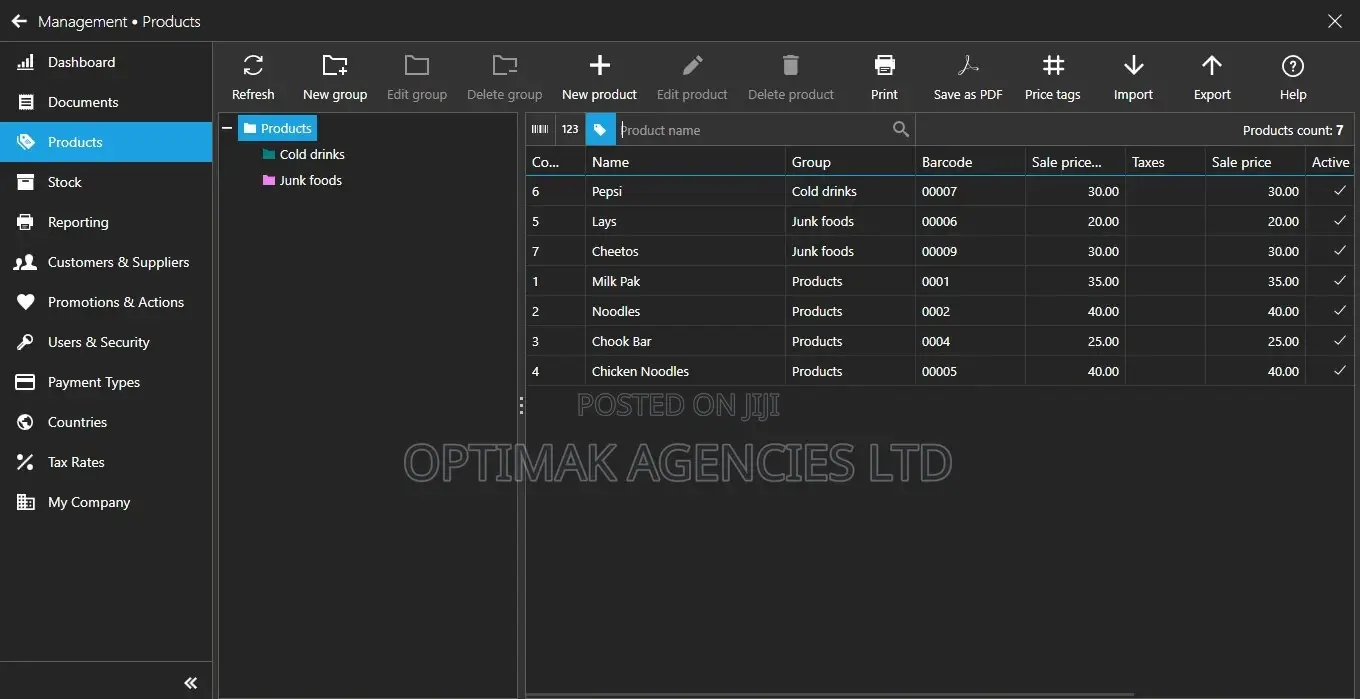Toggle Active checkmark for Lays
This screenshot has height=699, width=1360.
coord(1340,220)
